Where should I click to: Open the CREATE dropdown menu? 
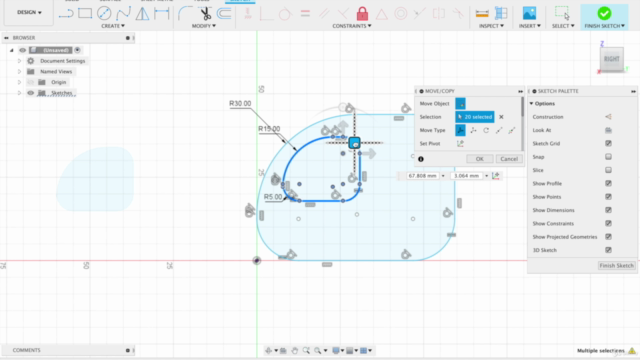[x=113, y=26]
